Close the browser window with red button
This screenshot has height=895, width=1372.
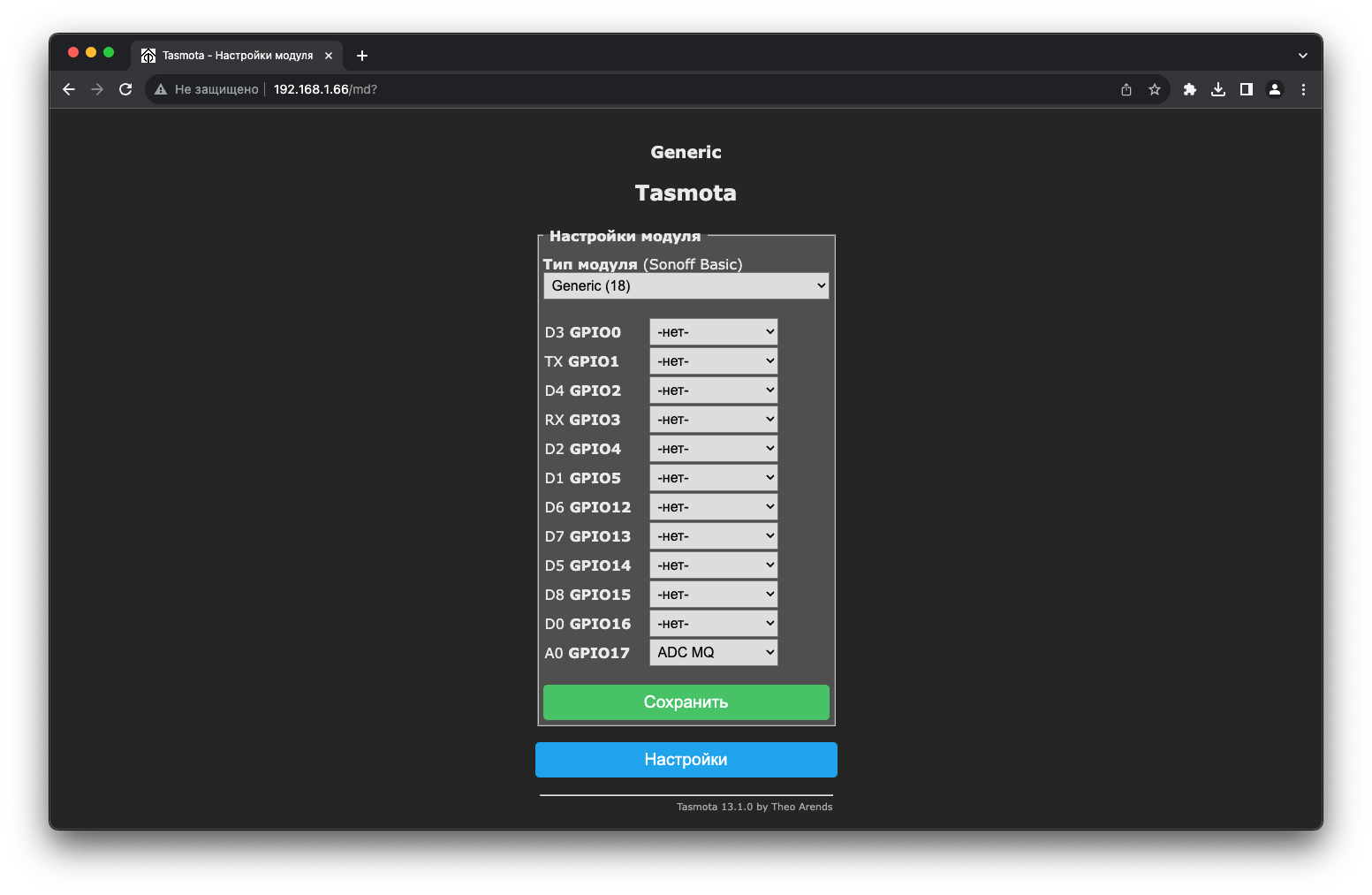tap(73, 52)
